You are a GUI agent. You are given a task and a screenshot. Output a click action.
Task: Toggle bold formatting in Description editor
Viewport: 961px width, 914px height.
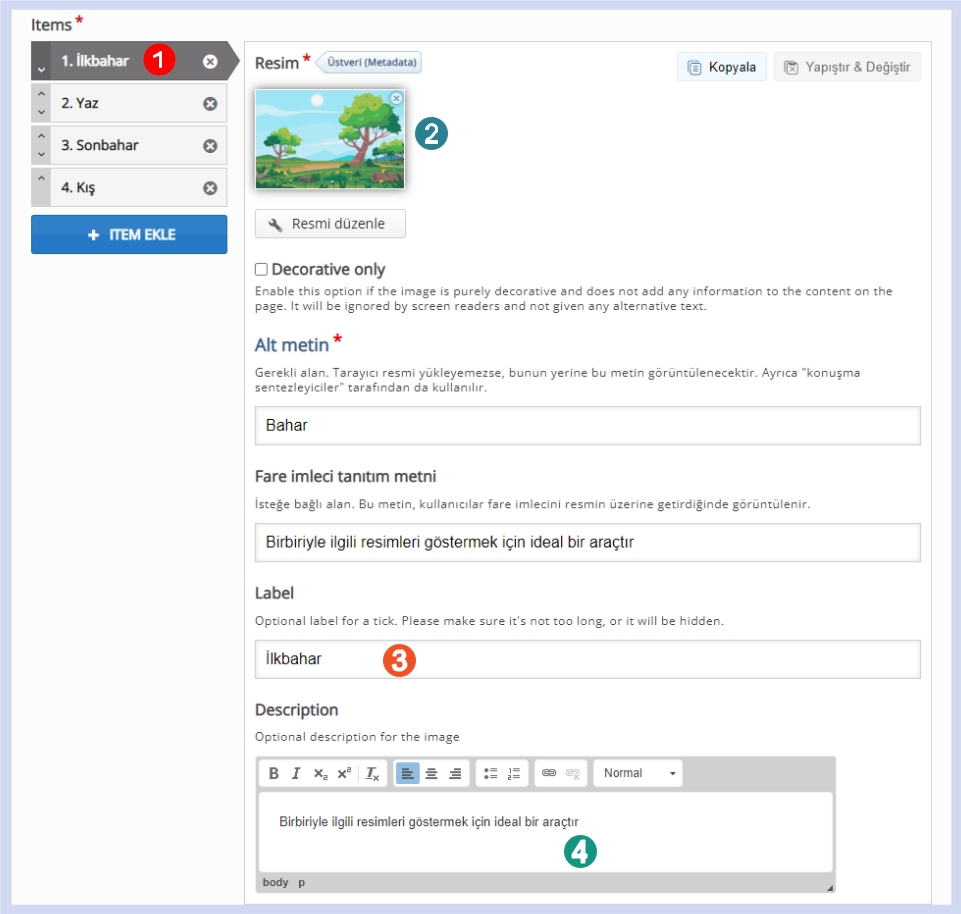click(274, 773)
